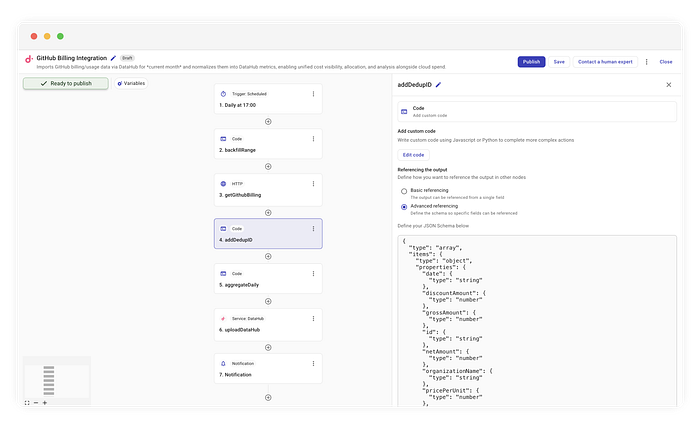Click the Ready to publish status indicator
The width and height of the screenshot is (700, 428).
(66, 83)
